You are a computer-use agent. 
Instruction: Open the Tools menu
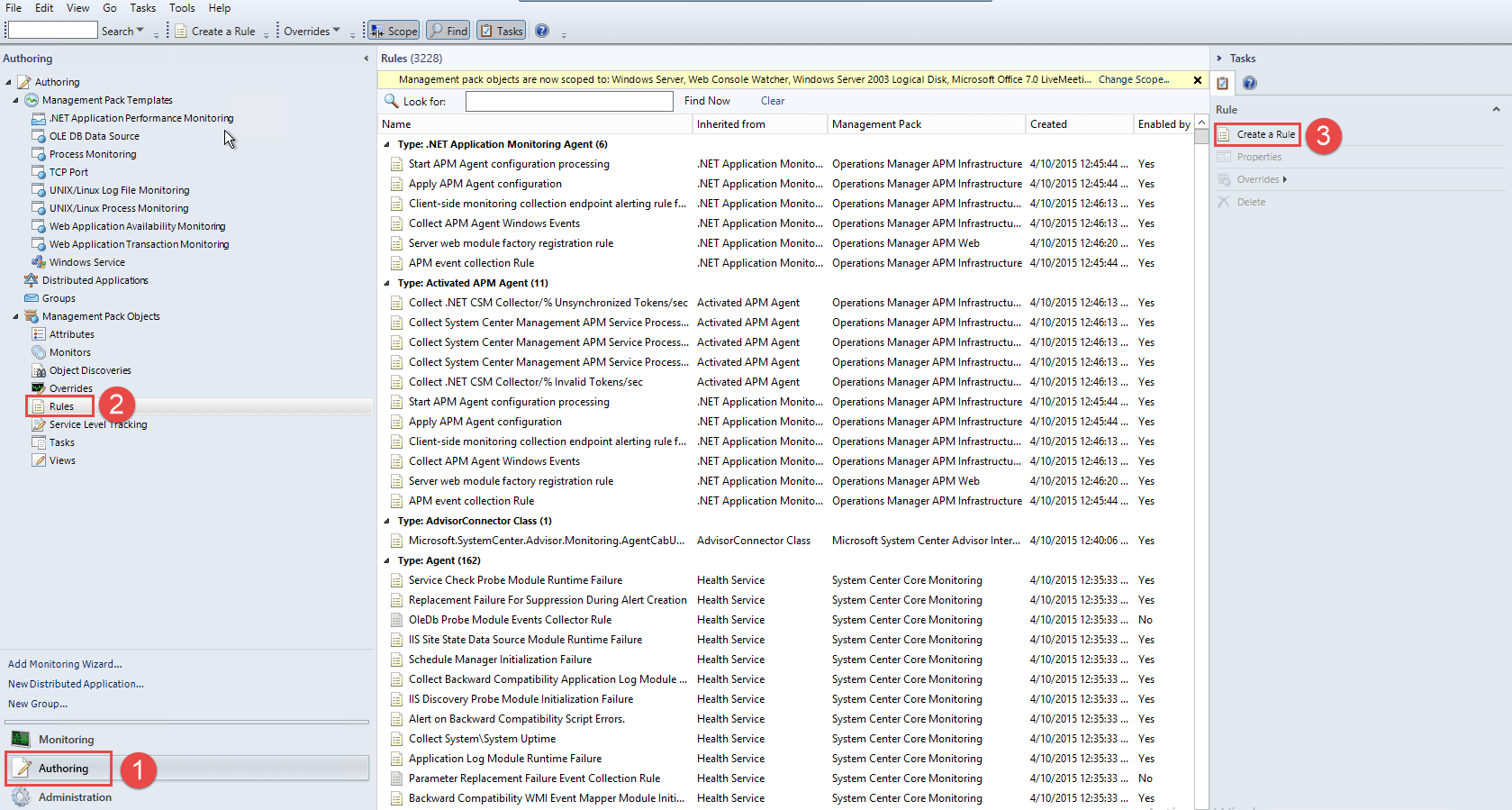pyautogui.click(x=182, y=8)
